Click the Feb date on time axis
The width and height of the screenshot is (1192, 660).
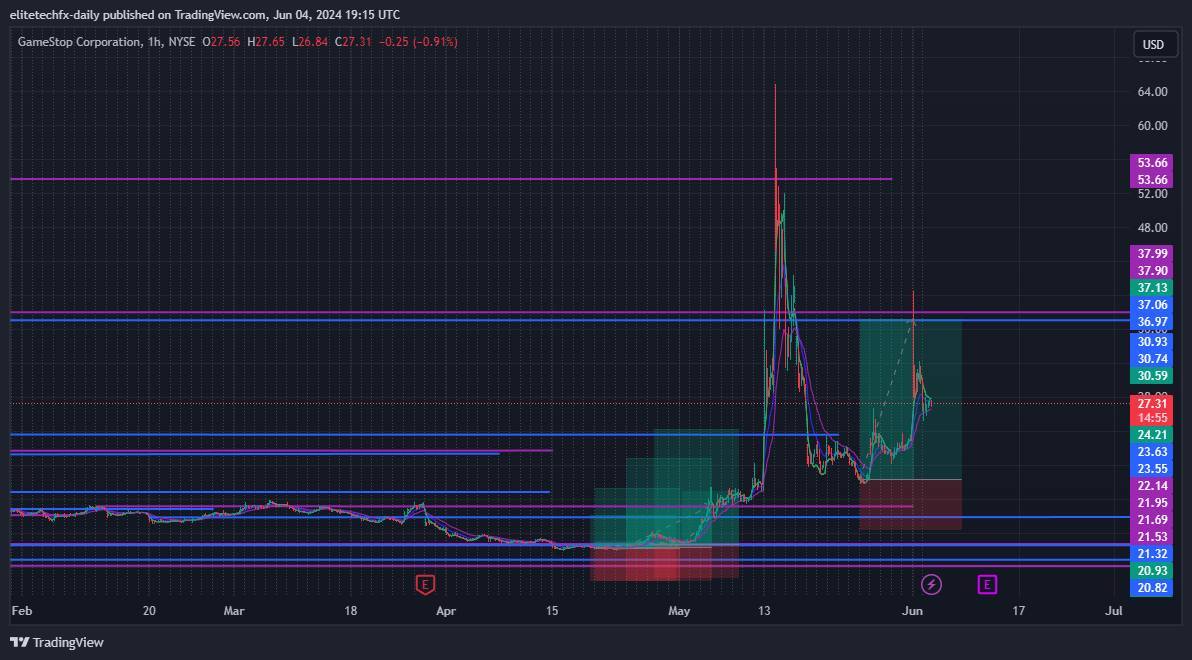(22, 611)
